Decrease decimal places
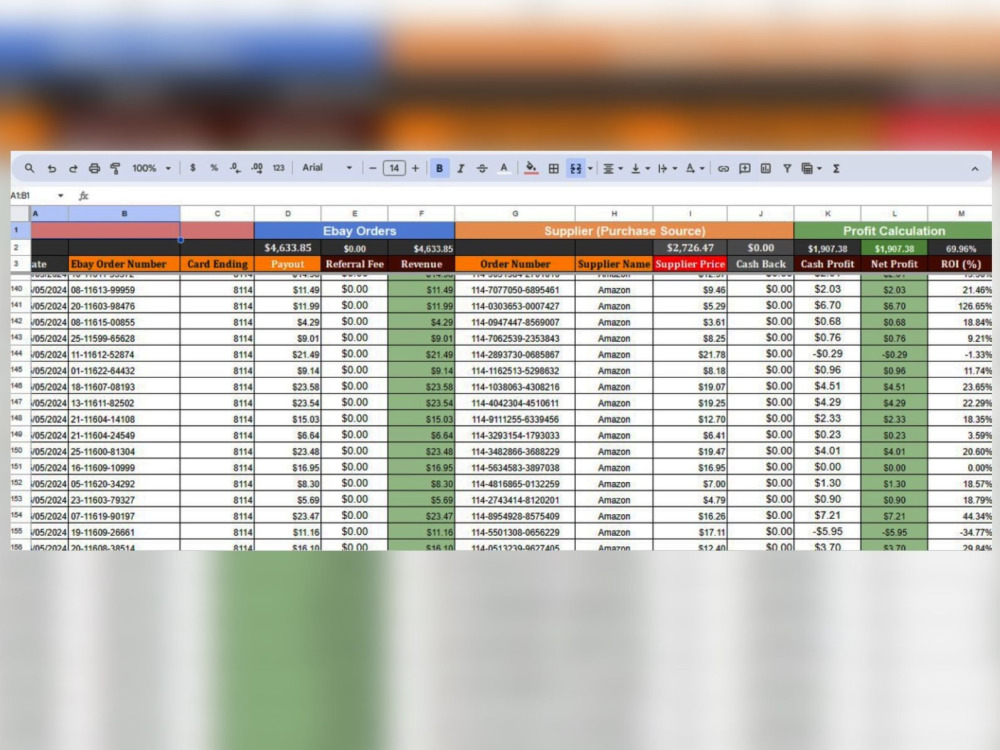 point(235,168)
